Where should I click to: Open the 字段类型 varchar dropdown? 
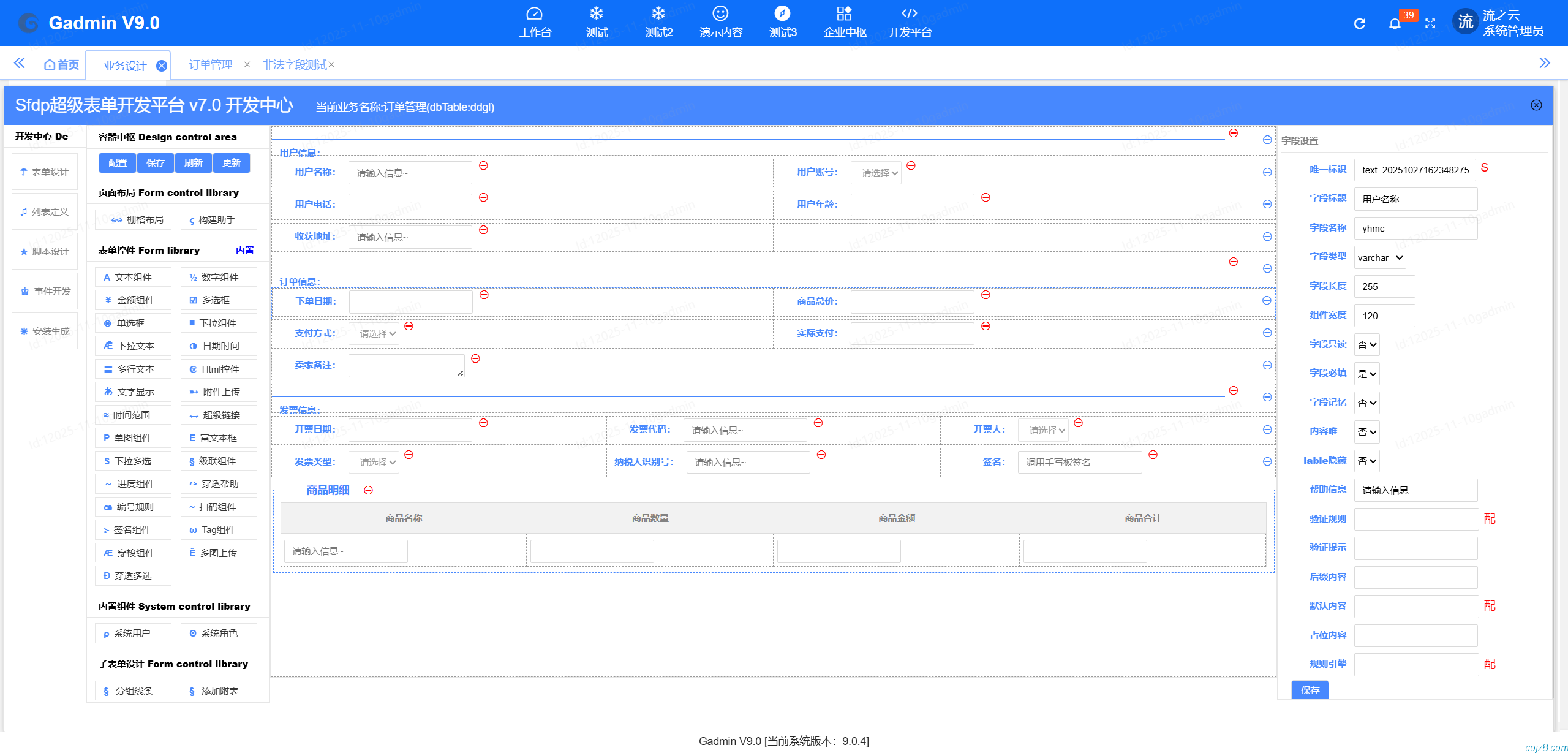pyautogui.click(x=1379, y=257)
